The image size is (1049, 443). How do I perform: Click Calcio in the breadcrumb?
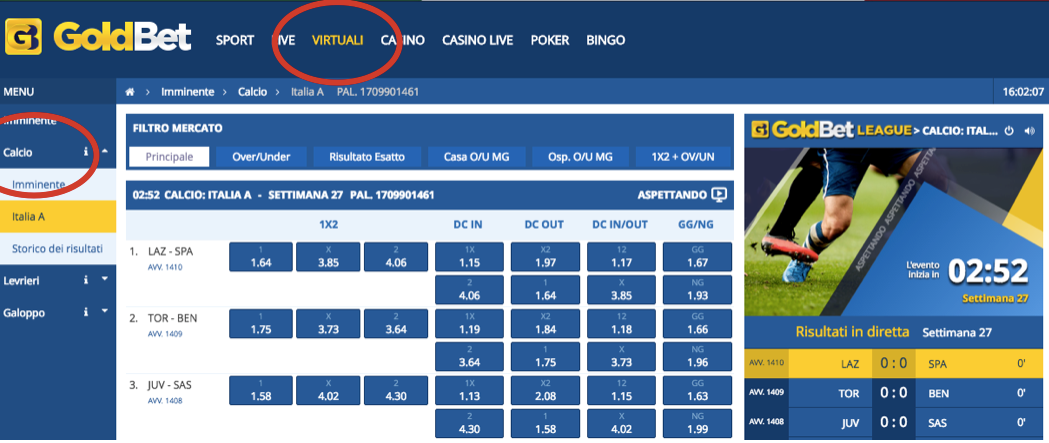tap(252, 92)
